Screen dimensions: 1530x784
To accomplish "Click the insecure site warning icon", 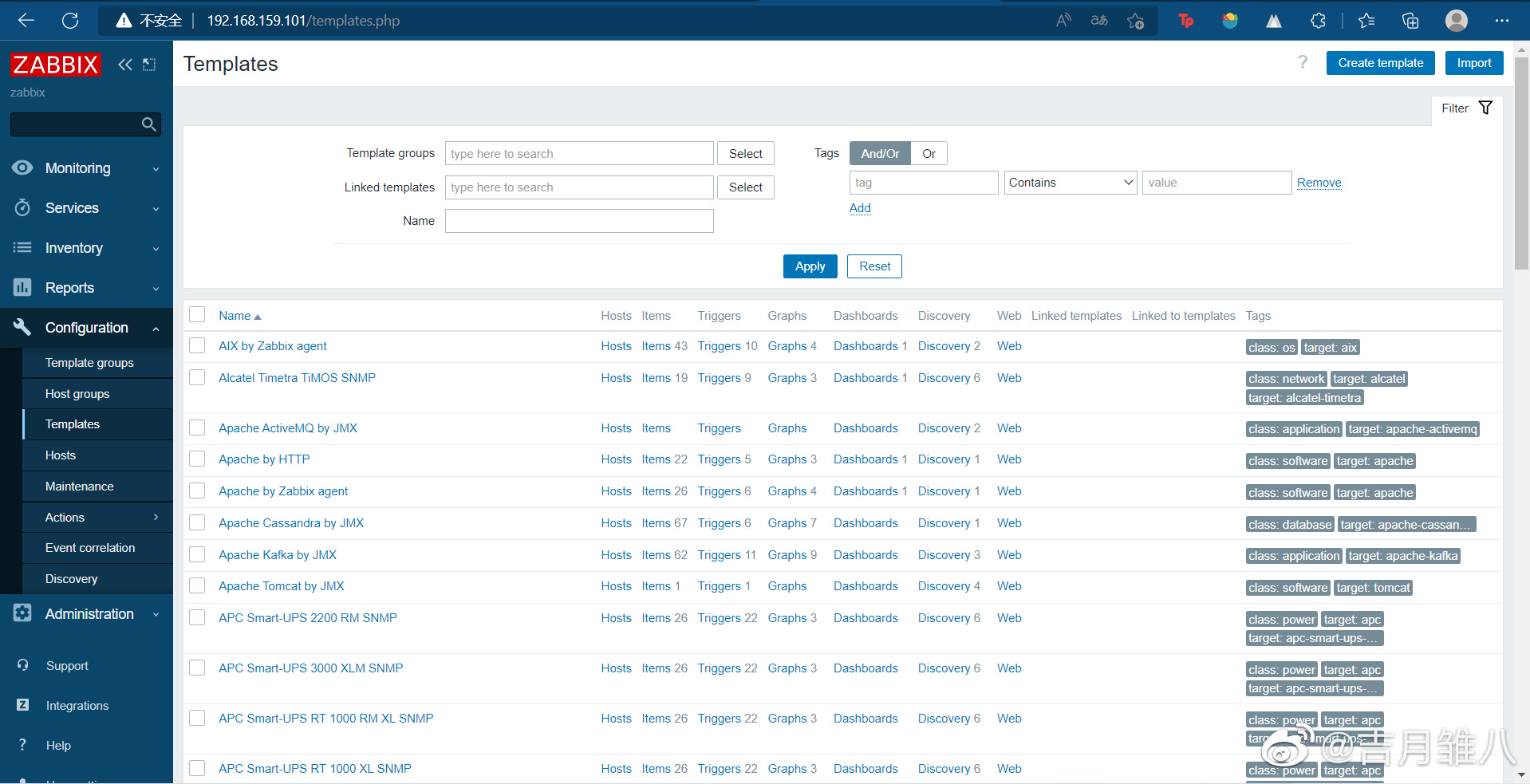I will 124,21.
